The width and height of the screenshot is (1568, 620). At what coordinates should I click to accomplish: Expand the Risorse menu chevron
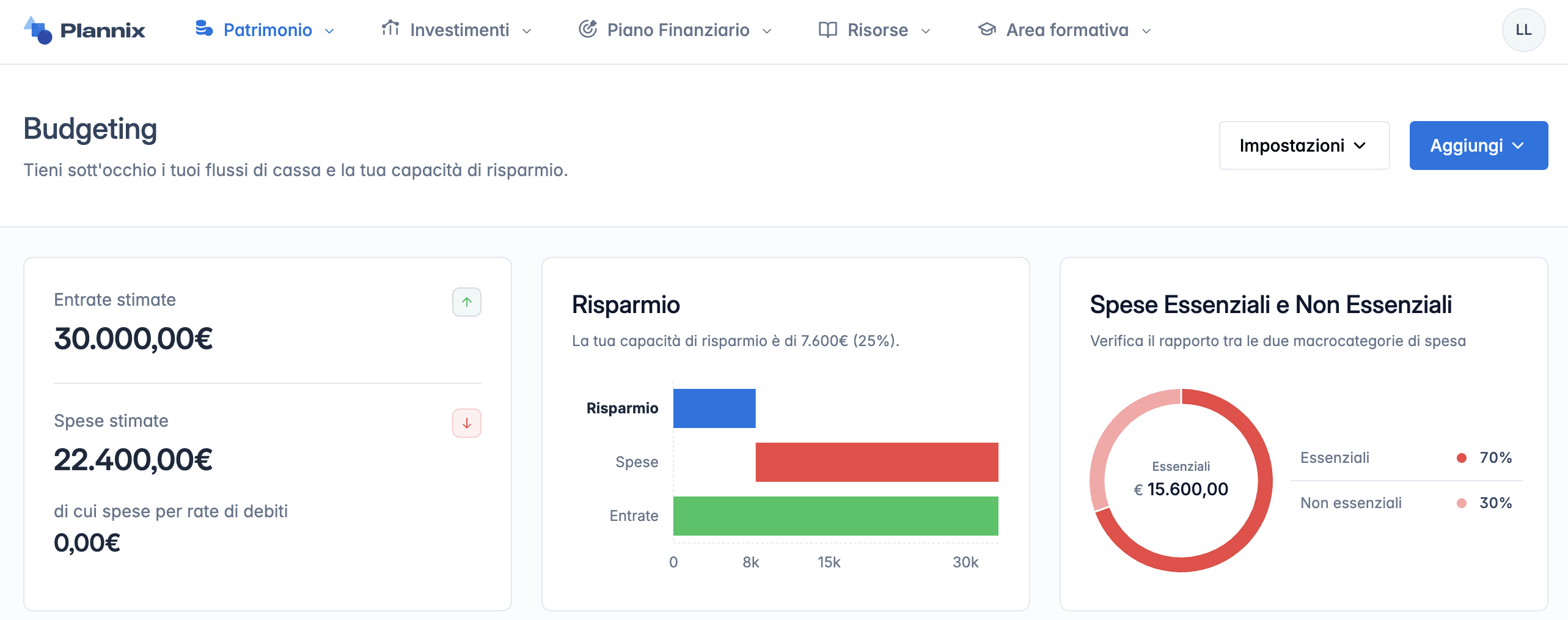pos(926,31)
